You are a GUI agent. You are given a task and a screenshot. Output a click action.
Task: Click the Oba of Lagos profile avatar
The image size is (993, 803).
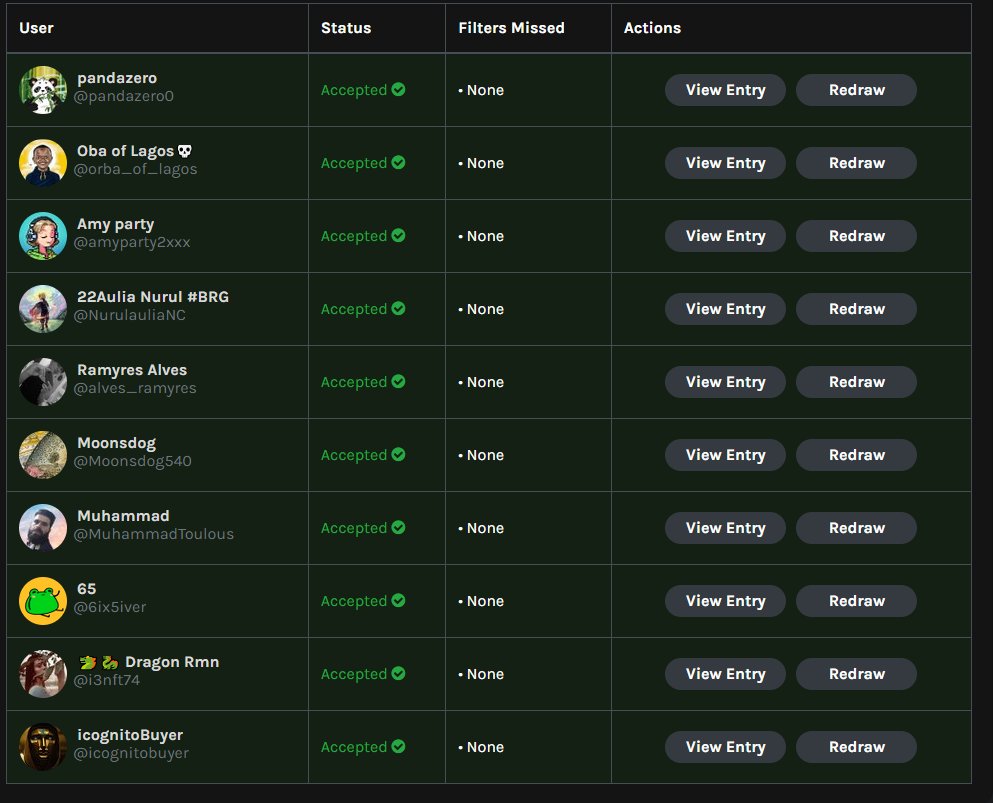point(42,162)
